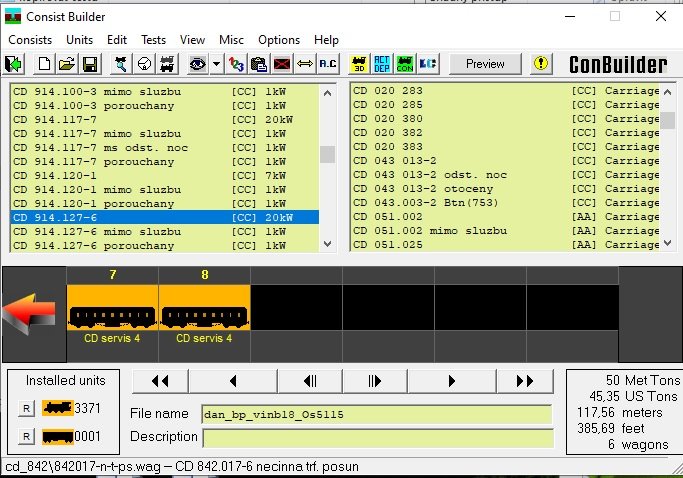The image size is (683, 478).
Task: Click the Description input field
Action: [377, 437]
